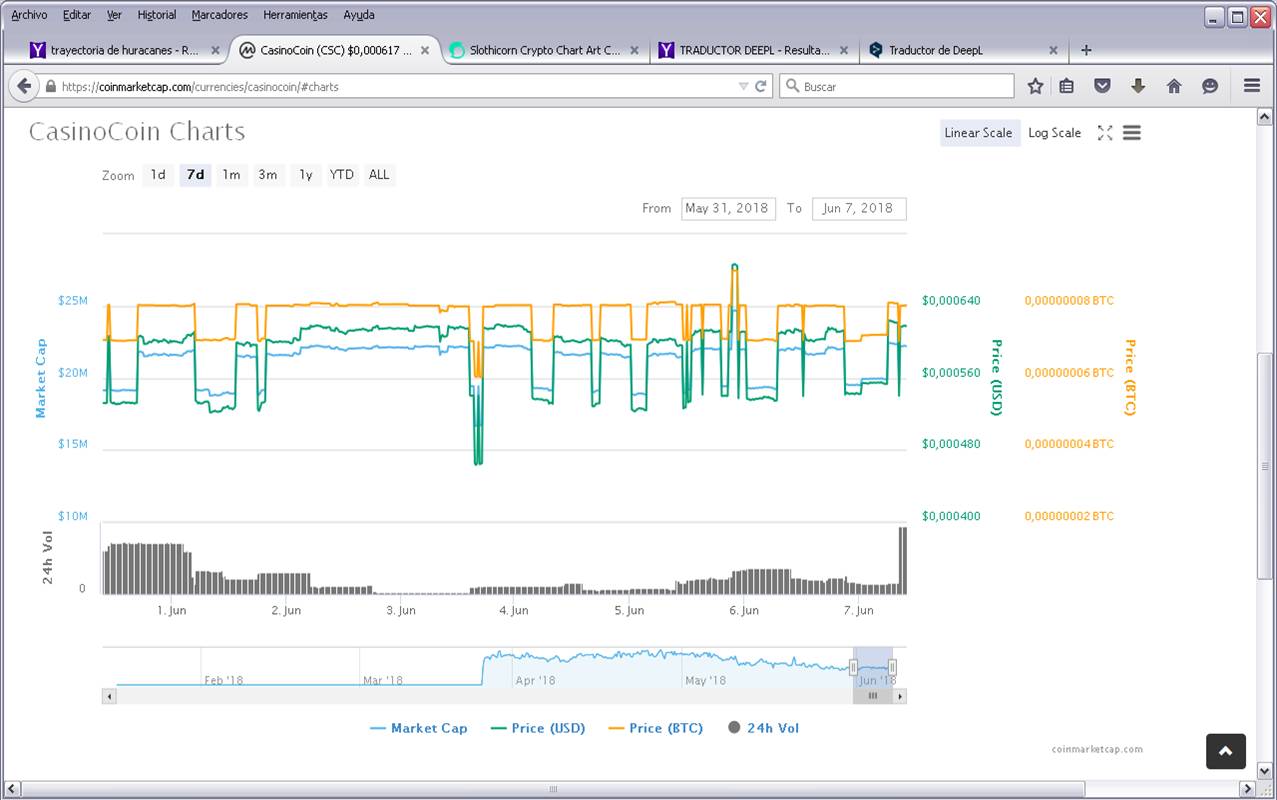Switch chart to Log Scale

coord(1054,133)
